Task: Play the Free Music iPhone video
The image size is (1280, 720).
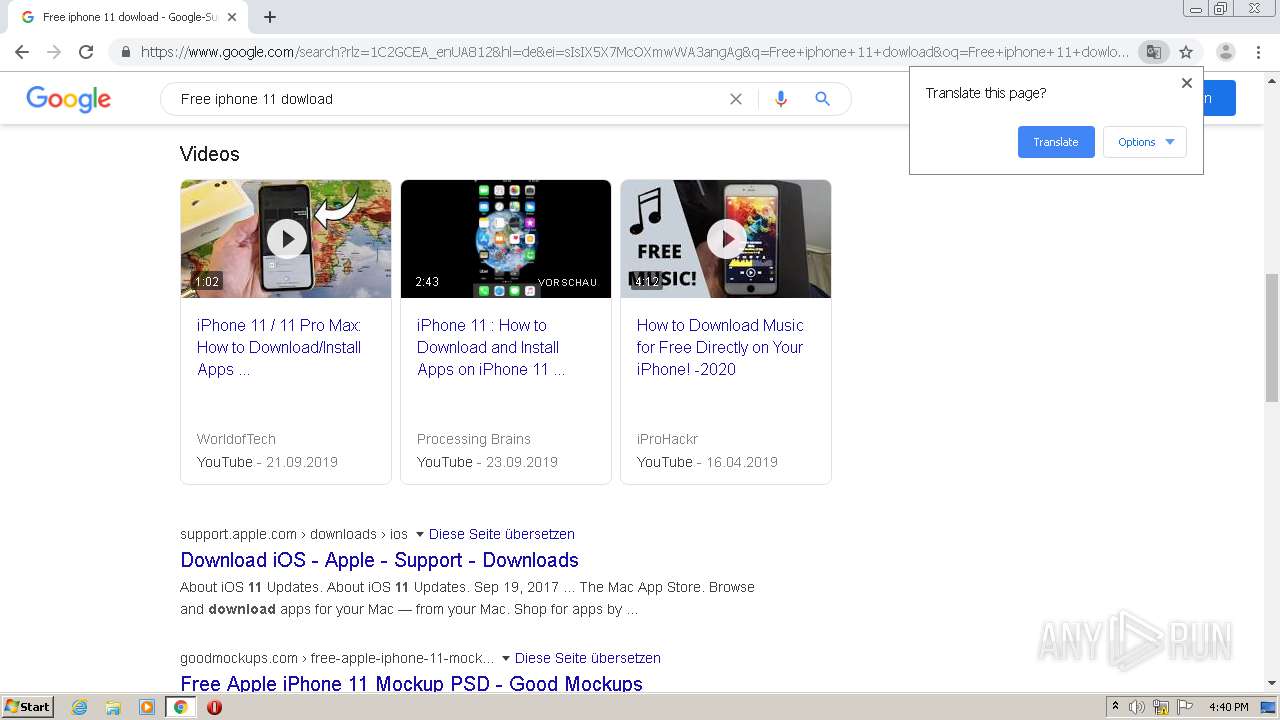Action: 726,239
